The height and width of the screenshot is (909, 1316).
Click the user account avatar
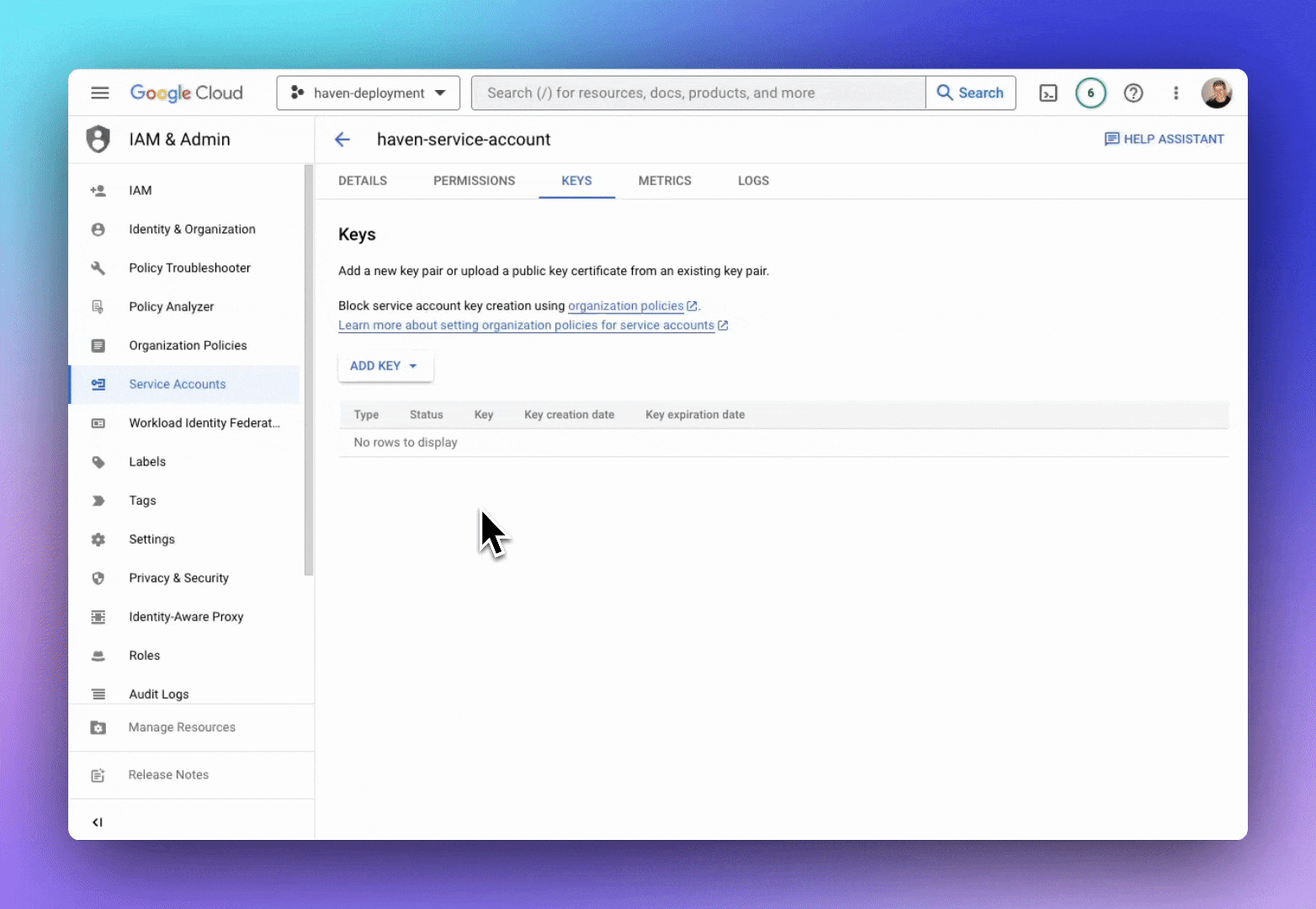1216,93
